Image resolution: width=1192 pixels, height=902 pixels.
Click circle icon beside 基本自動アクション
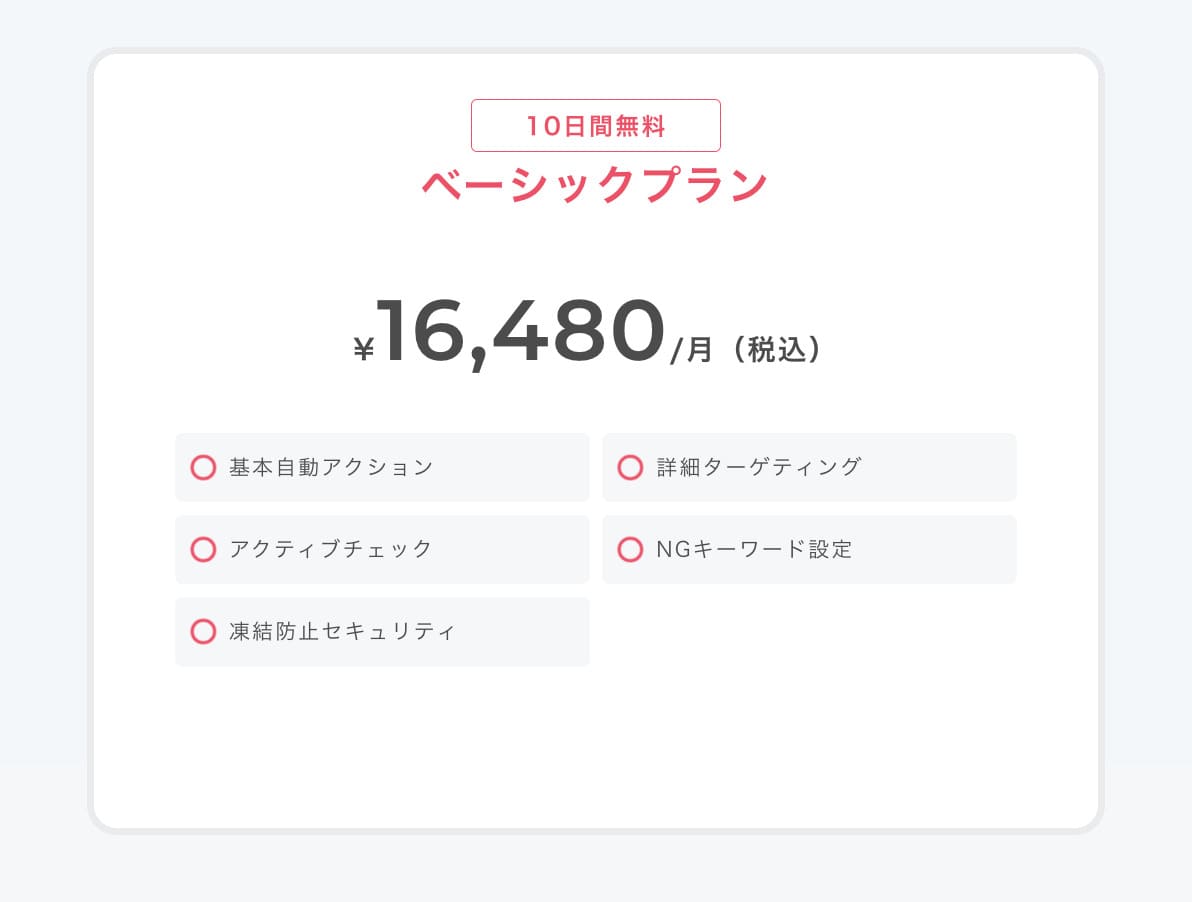tap(203, 467)
